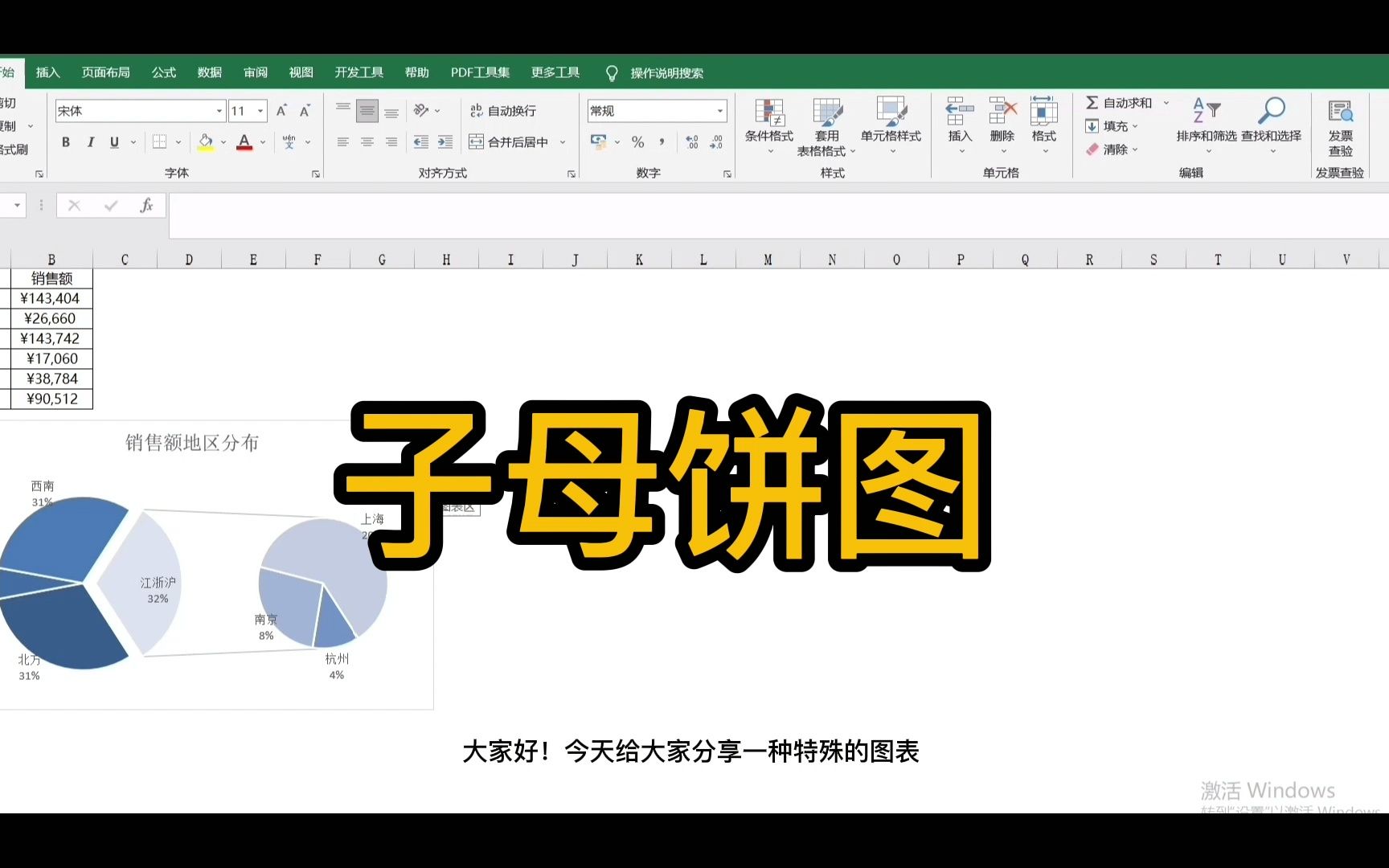Open 套用表格格式 table styles
The width and height of the screenshot is (1389, 868).
pyautogui.click(x=826, y=127)
